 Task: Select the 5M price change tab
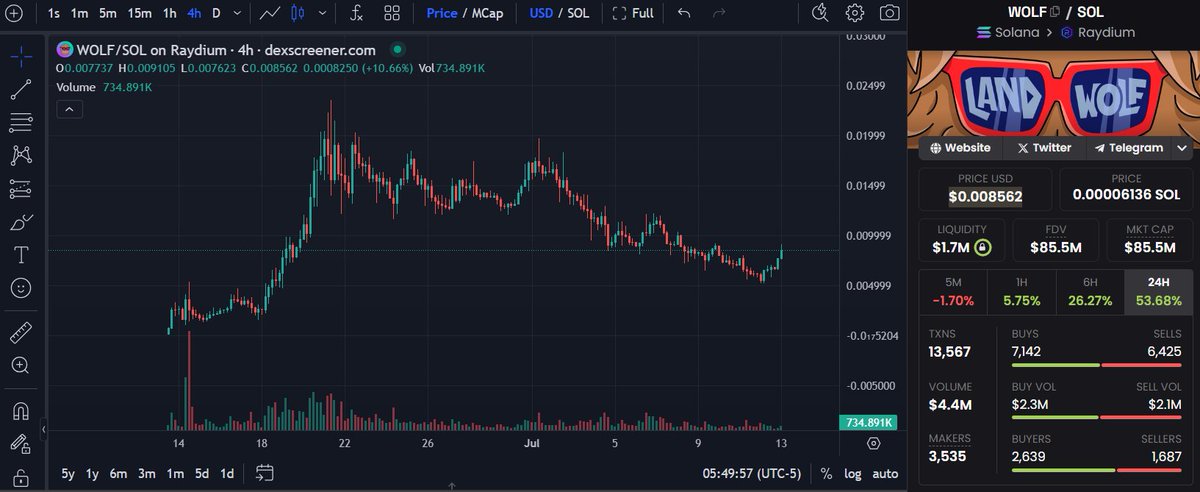point(953,292)
